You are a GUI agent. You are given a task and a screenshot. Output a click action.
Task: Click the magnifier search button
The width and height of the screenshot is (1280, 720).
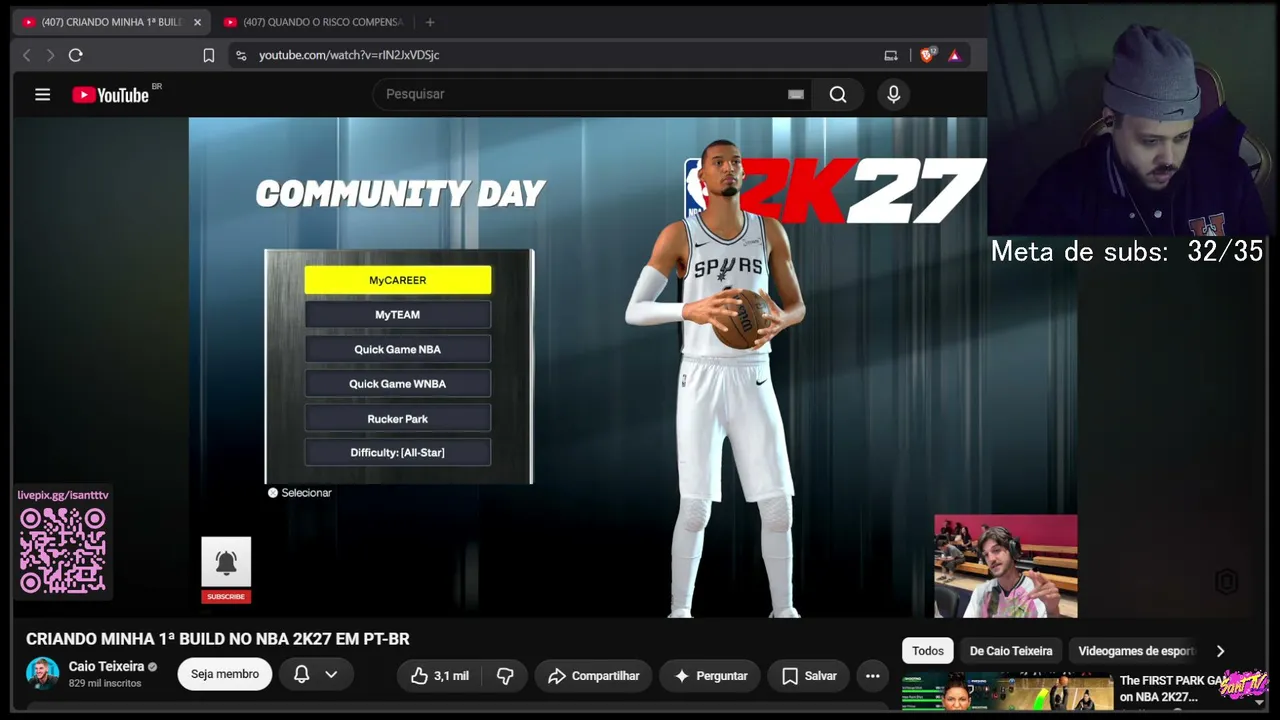(838, 94)
